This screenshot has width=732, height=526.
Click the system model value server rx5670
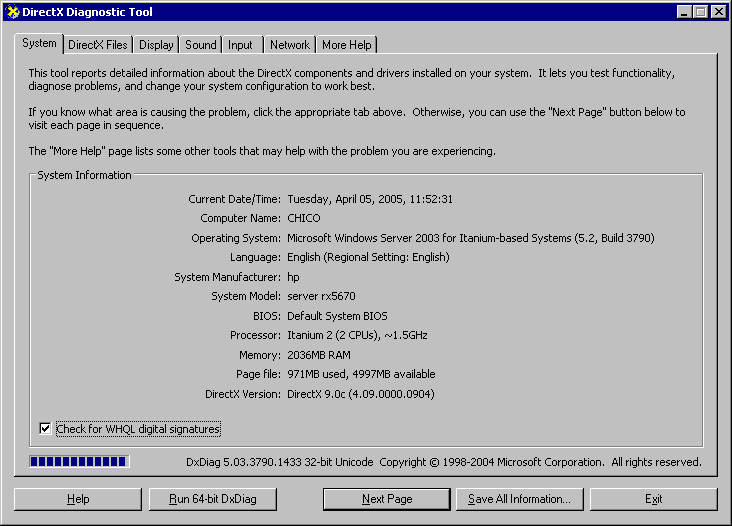click(321, 296)
